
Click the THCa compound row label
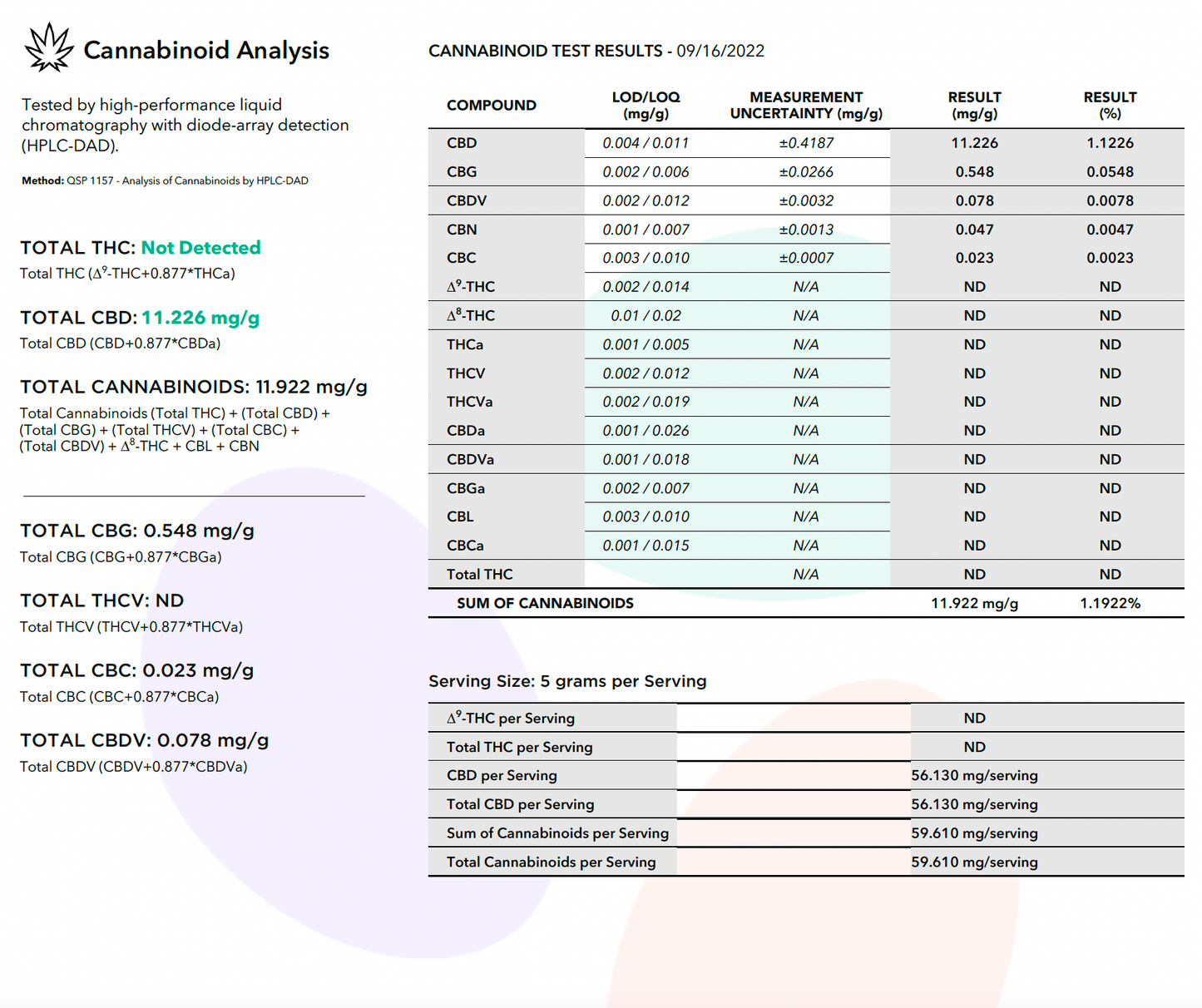click(465, 344)
